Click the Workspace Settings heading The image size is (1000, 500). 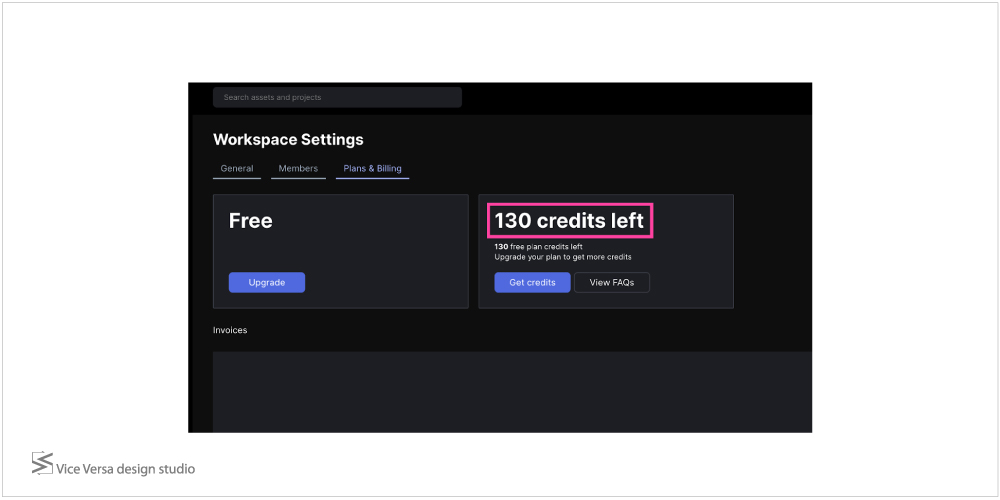288,140
